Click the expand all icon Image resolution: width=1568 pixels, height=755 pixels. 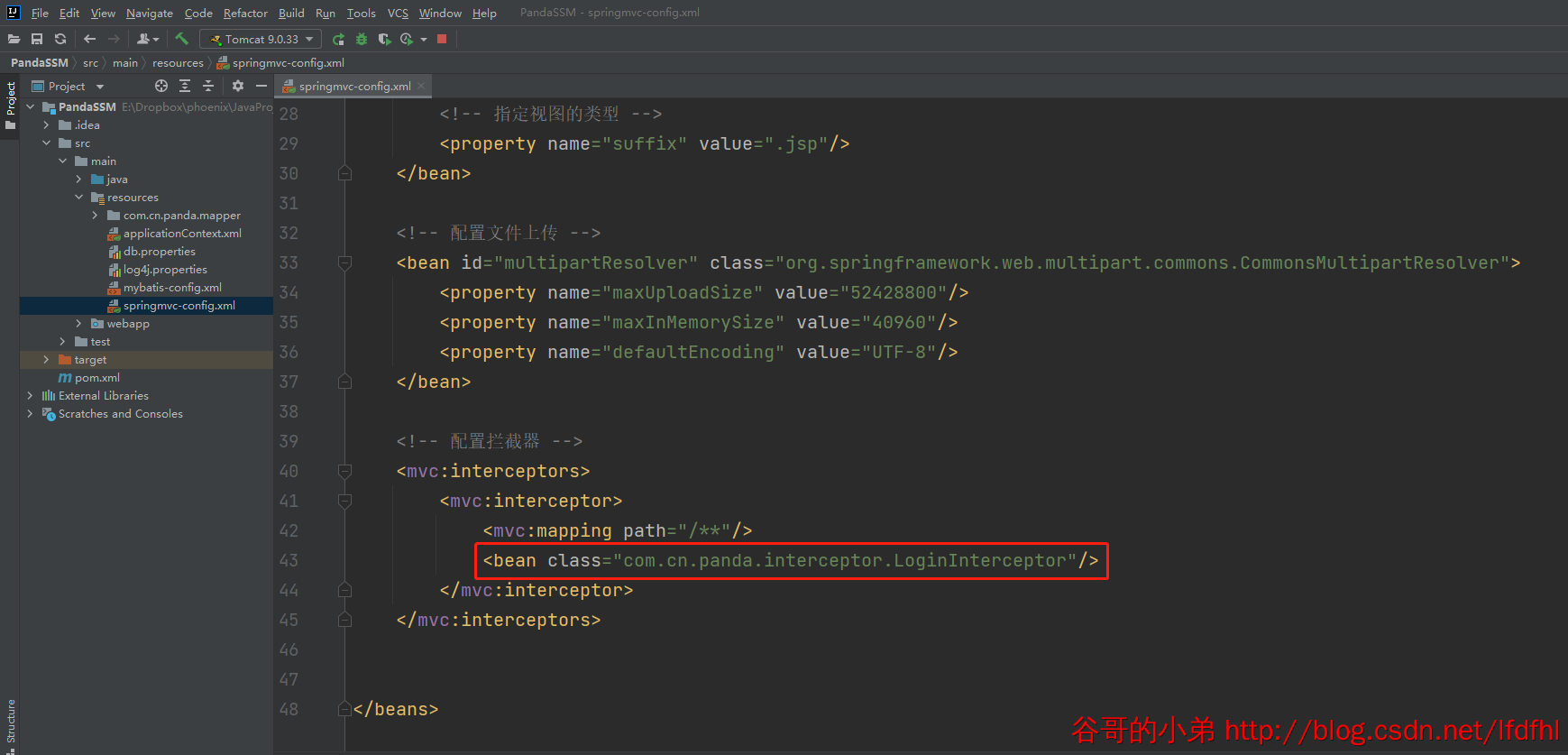[185, 86]
